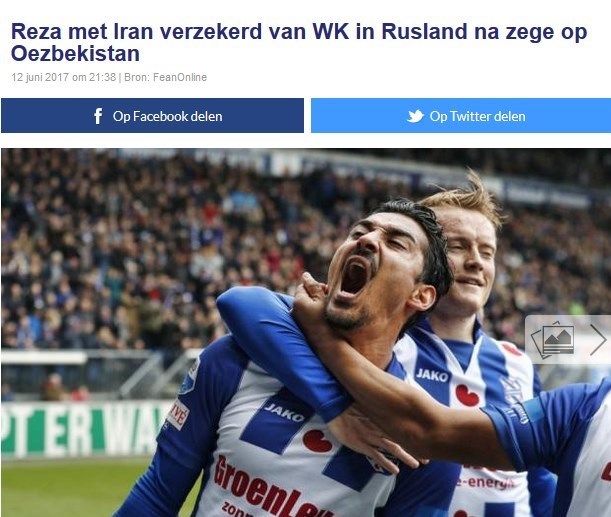Viewport: 611px width, 517px height.
Task: Share the article via 'Op Twitter delen'
Action: 461,116
